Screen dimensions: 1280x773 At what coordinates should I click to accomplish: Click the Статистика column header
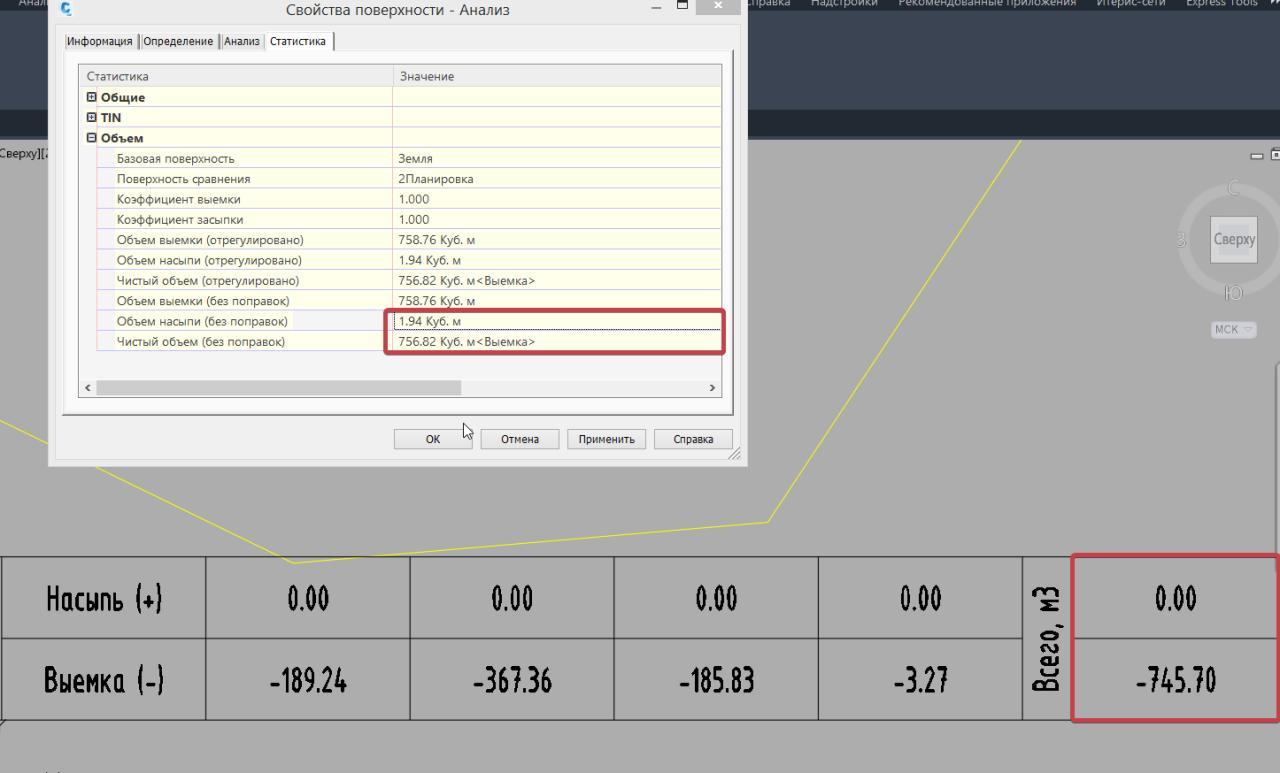236,76
